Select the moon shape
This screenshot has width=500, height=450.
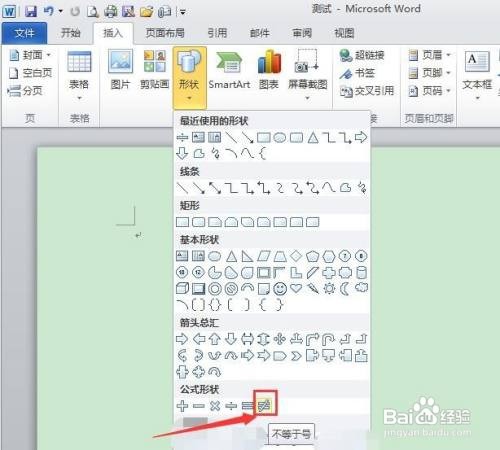[x=345, y=288]
